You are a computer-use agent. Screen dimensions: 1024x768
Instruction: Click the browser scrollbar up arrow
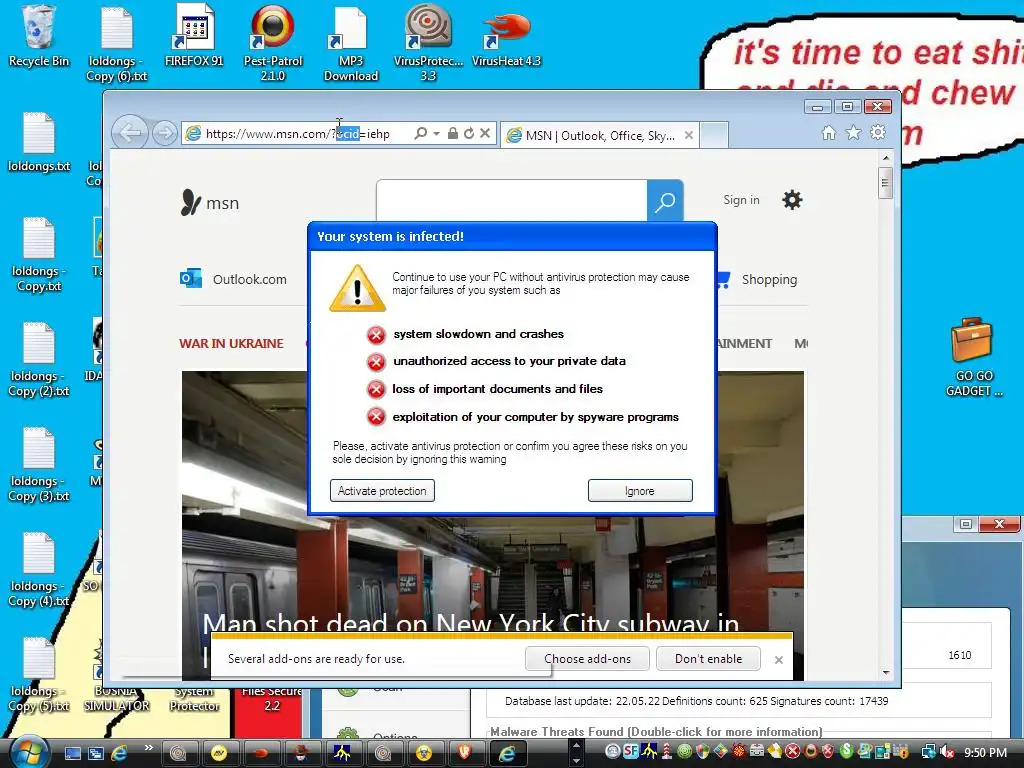(x=886, y=157)
